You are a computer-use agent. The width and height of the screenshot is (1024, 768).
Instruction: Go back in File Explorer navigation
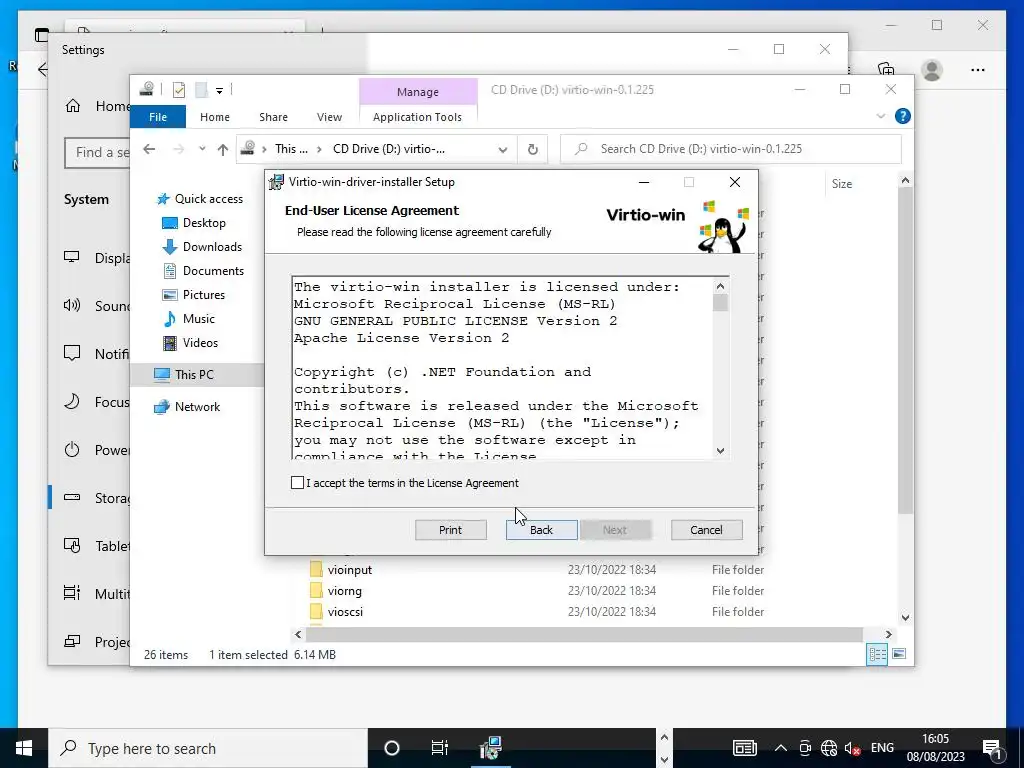click(x=149, y=149)
